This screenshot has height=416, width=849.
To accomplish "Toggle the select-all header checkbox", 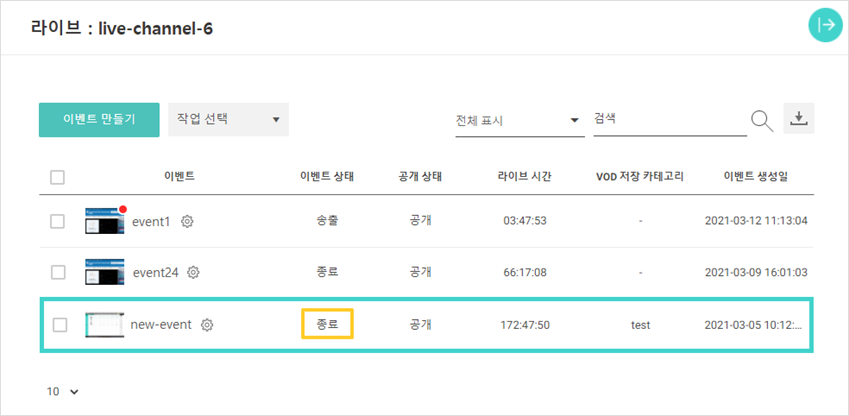I will pyautogui.click(x=58, y=177).
